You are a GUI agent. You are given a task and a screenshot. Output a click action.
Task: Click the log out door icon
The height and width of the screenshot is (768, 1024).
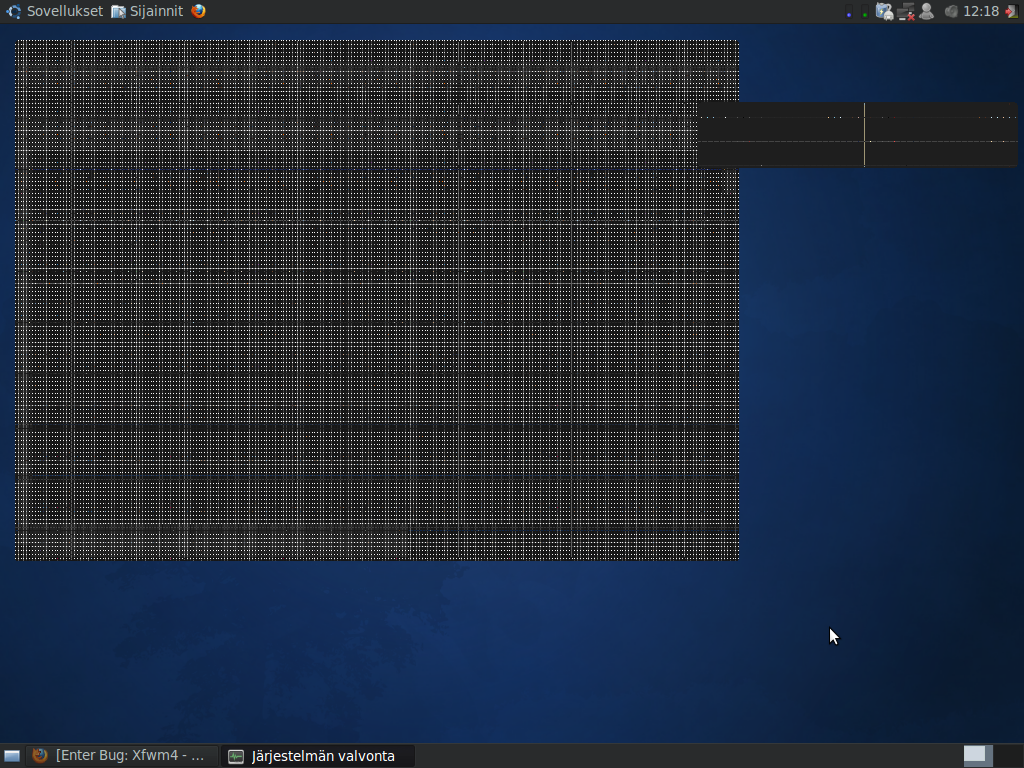pyautogui.click(x=1011, y=11)
